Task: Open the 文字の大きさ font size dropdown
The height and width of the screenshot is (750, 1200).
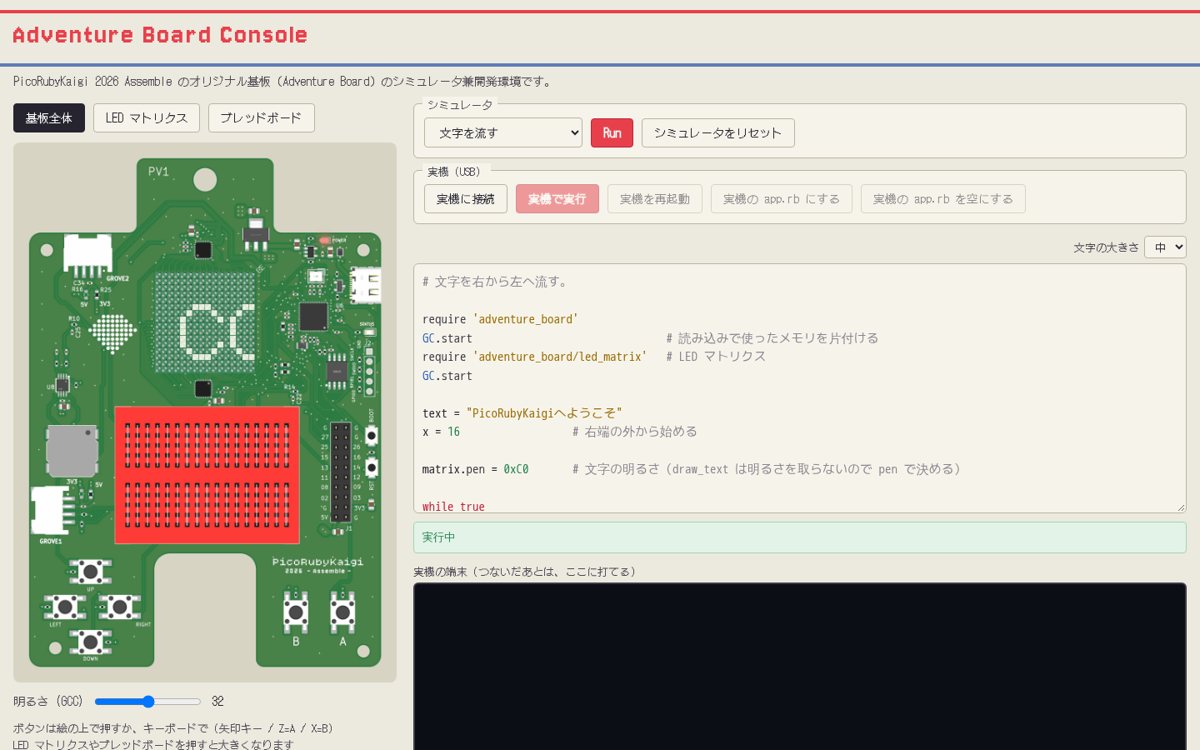Action: tap(1166, 247)
